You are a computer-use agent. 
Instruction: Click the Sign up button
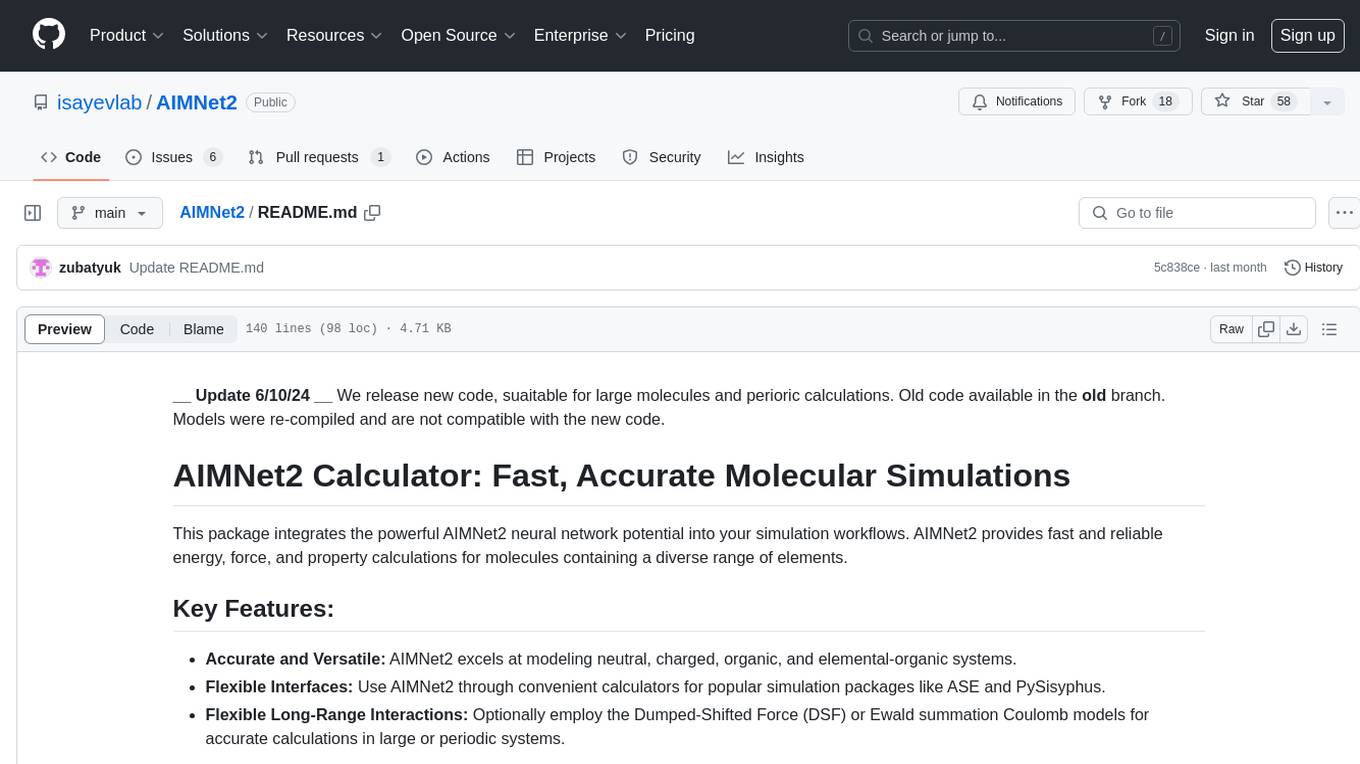click(1307, 35)
